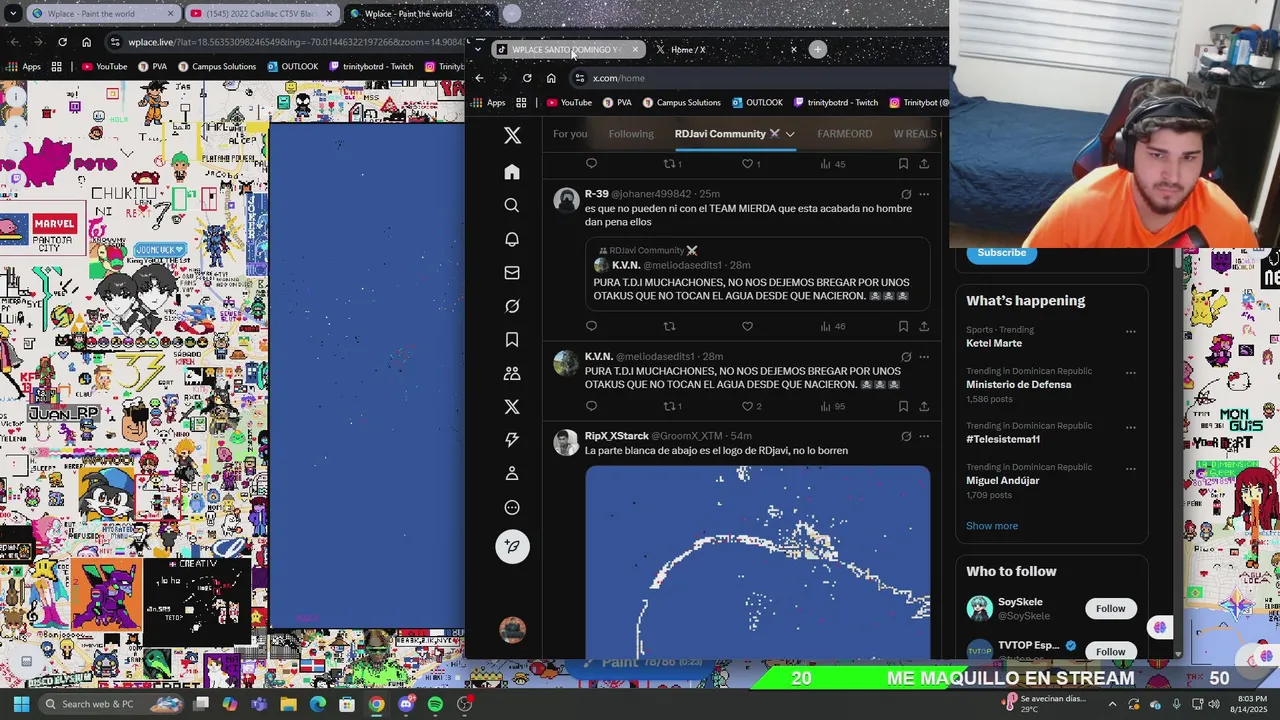Screen dimensions: 1280x720
Task: Go to home page in front browser window
Action: (x=551, y=78)
